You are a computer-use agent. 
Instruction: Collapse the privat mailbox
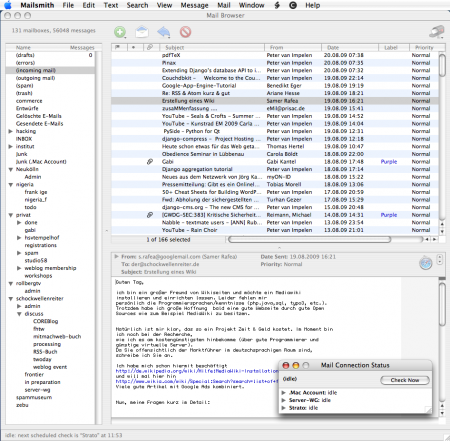[11, 215]
